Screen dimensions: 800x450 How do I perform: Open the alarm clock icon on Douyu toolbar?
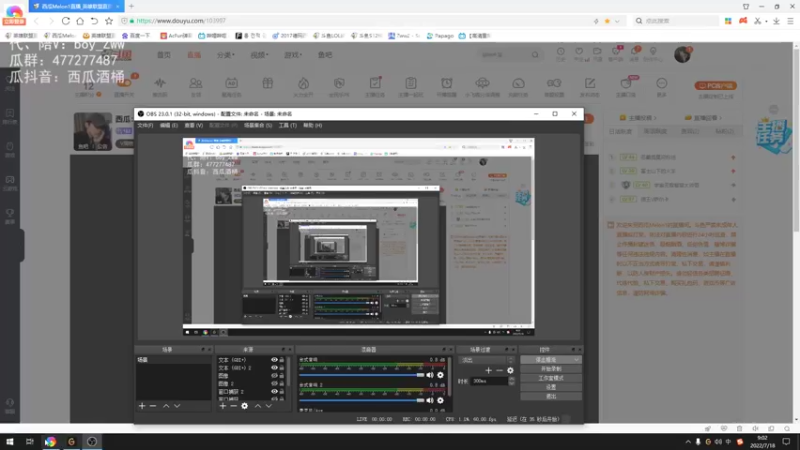[446, 84]
